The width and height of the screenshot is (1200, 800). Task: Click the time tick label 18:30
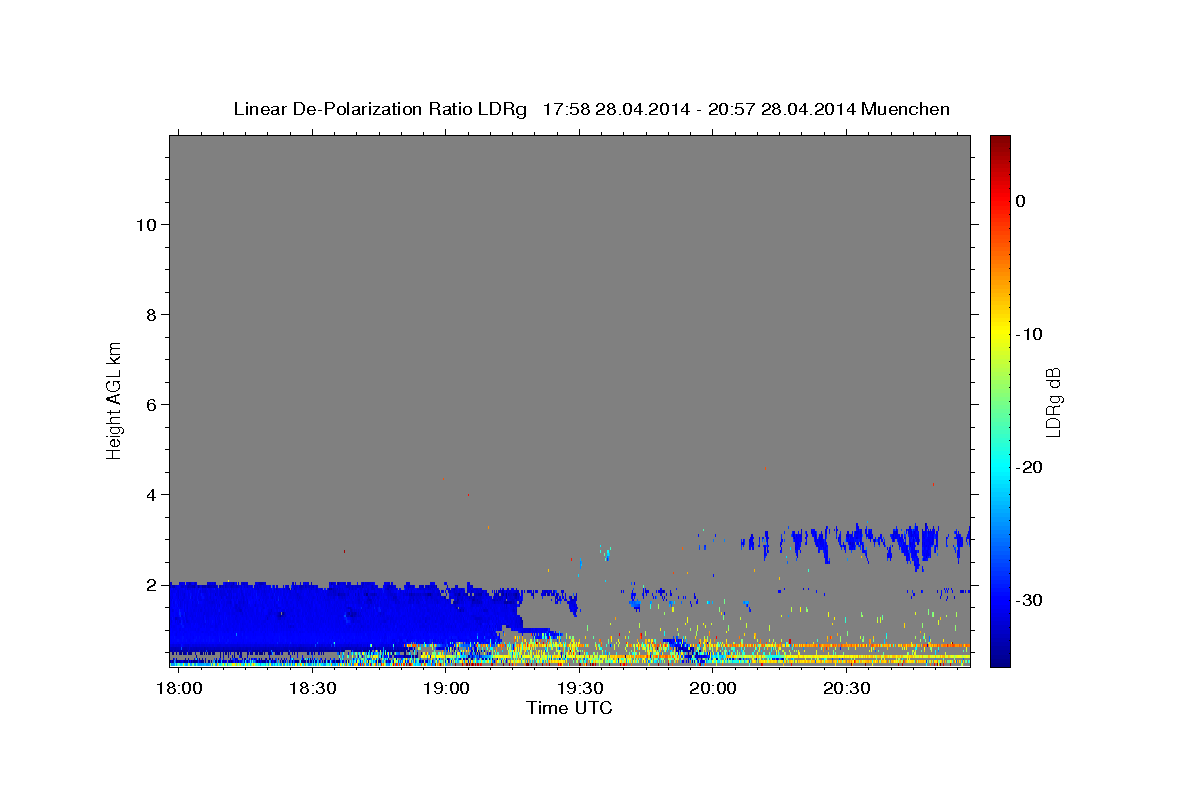coord(313,689)
